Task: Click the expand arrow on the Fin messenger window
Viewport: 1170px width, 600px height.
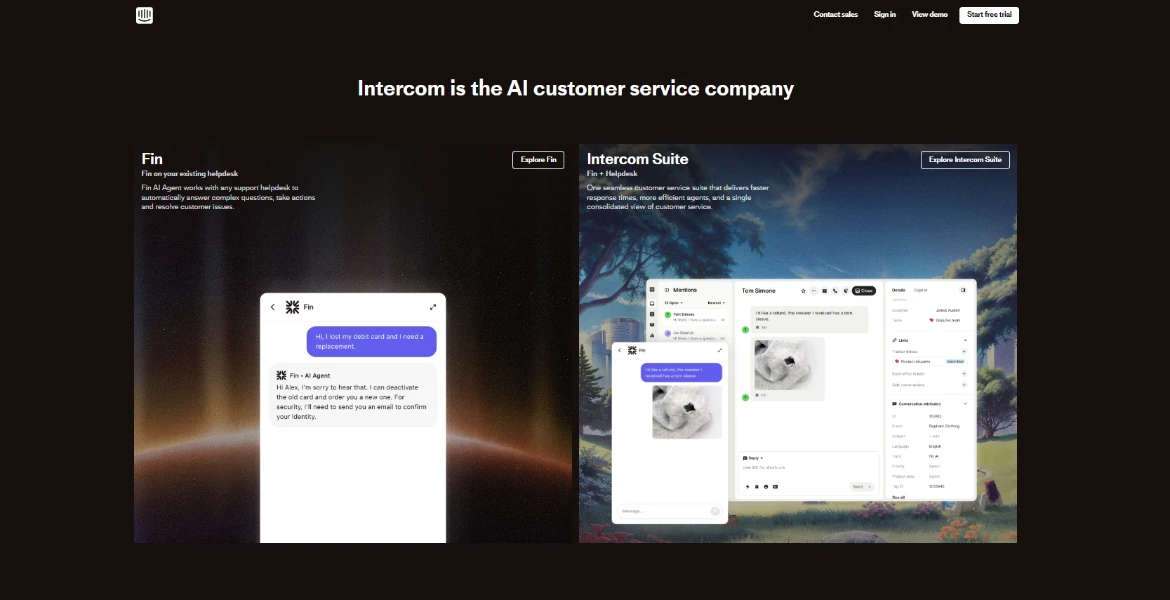Action: pyautogui.click(x=433, y=307)
